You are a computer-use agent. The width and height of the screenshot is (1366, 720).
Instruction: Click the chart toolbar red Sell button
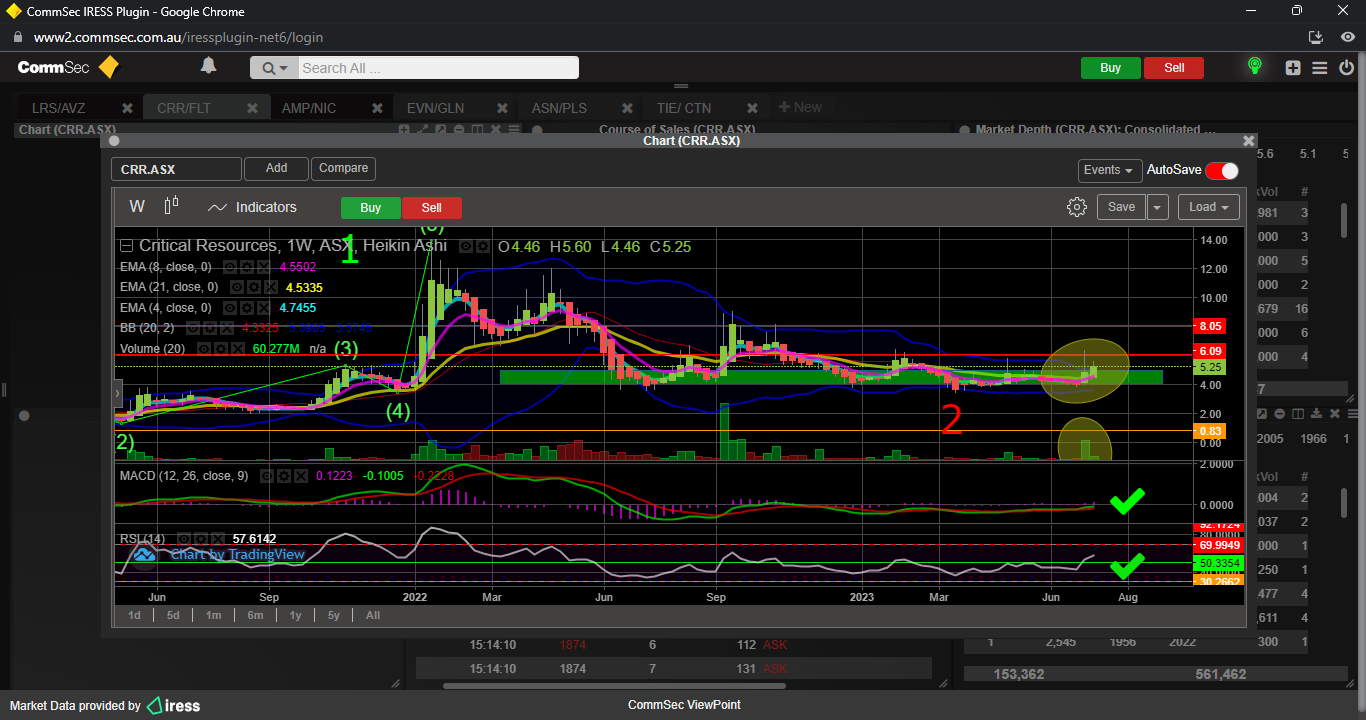point(431,208)
